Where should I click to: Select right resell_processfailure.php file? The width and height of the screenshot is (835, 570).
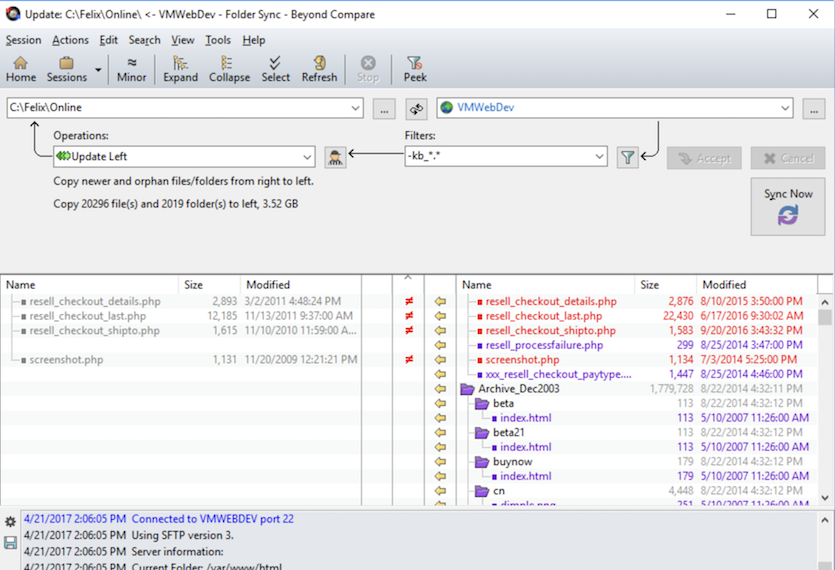[x=544, y=345]
